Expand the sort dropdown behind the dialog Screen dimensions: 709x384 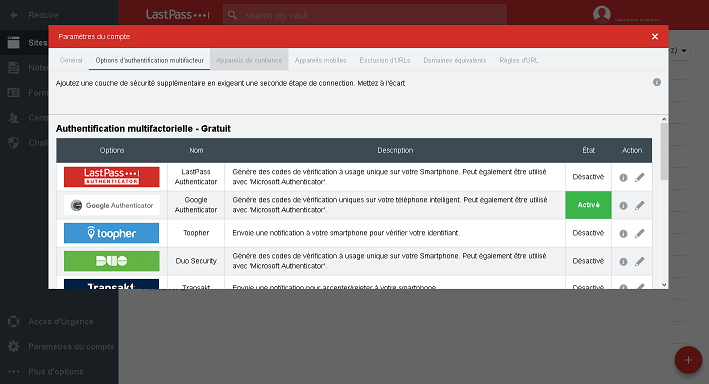(683, 50)
